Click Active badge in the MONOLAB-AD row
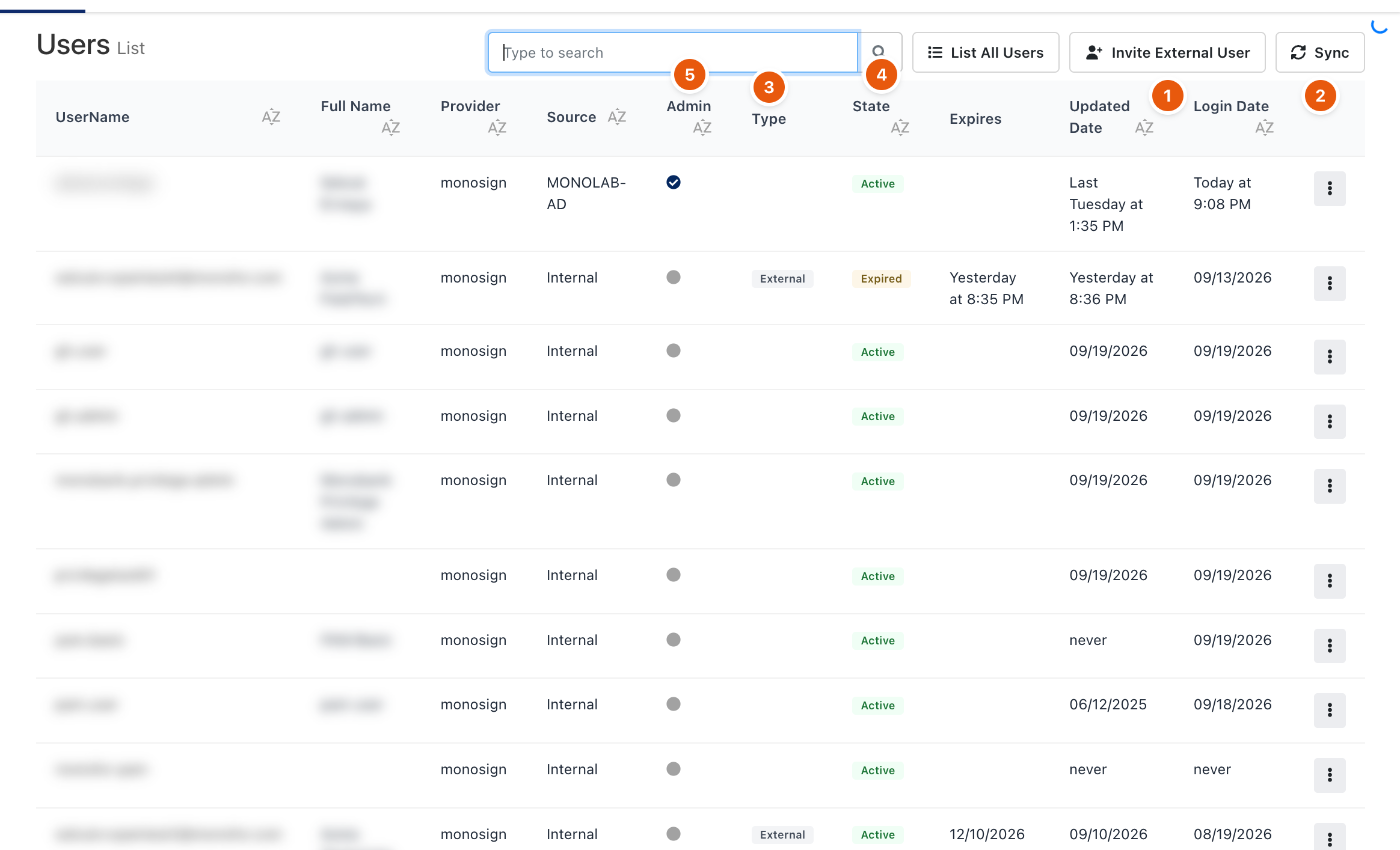Image resolution: width=1400 pixels, height=850 pixels. 878,184
